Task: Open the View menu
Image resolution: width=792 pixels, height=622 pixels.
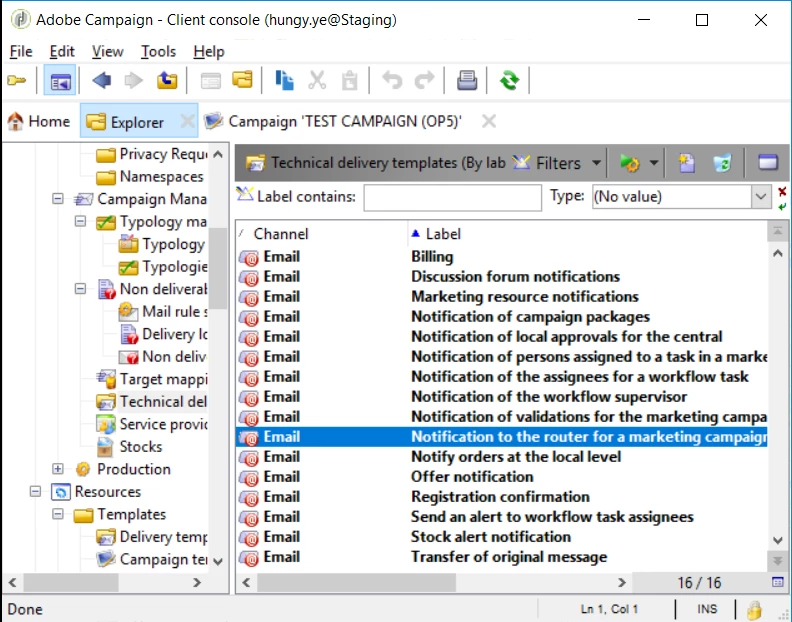Action: 108,52
